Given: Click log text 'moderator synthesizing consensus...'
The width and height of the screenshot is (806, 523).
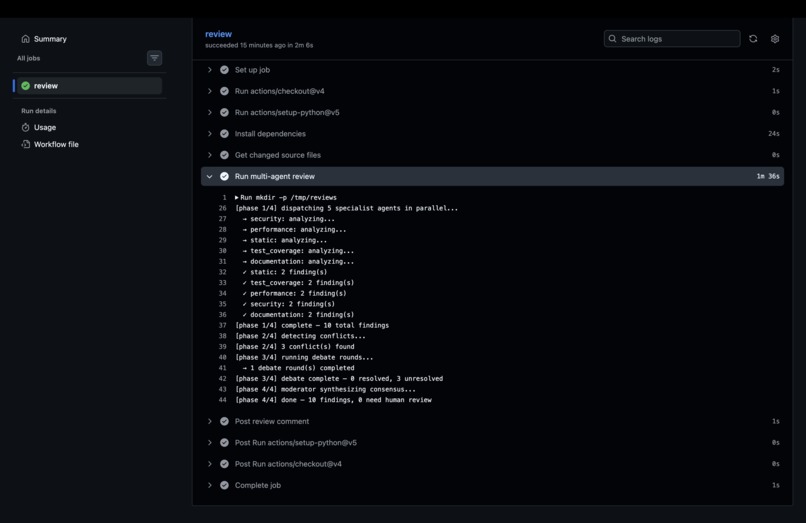Looking at the screenshot, I should [x=348, y=389].
